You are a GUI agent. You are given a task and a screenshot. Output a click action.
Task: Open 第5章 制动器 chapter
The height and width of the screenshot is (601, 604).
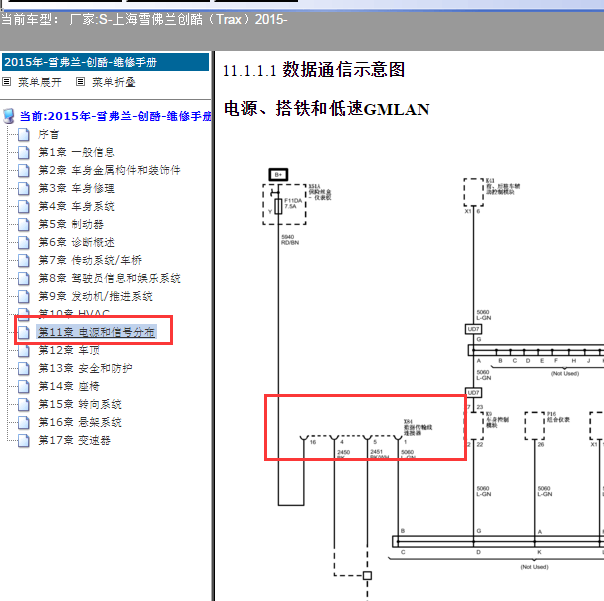click(71, 224)
